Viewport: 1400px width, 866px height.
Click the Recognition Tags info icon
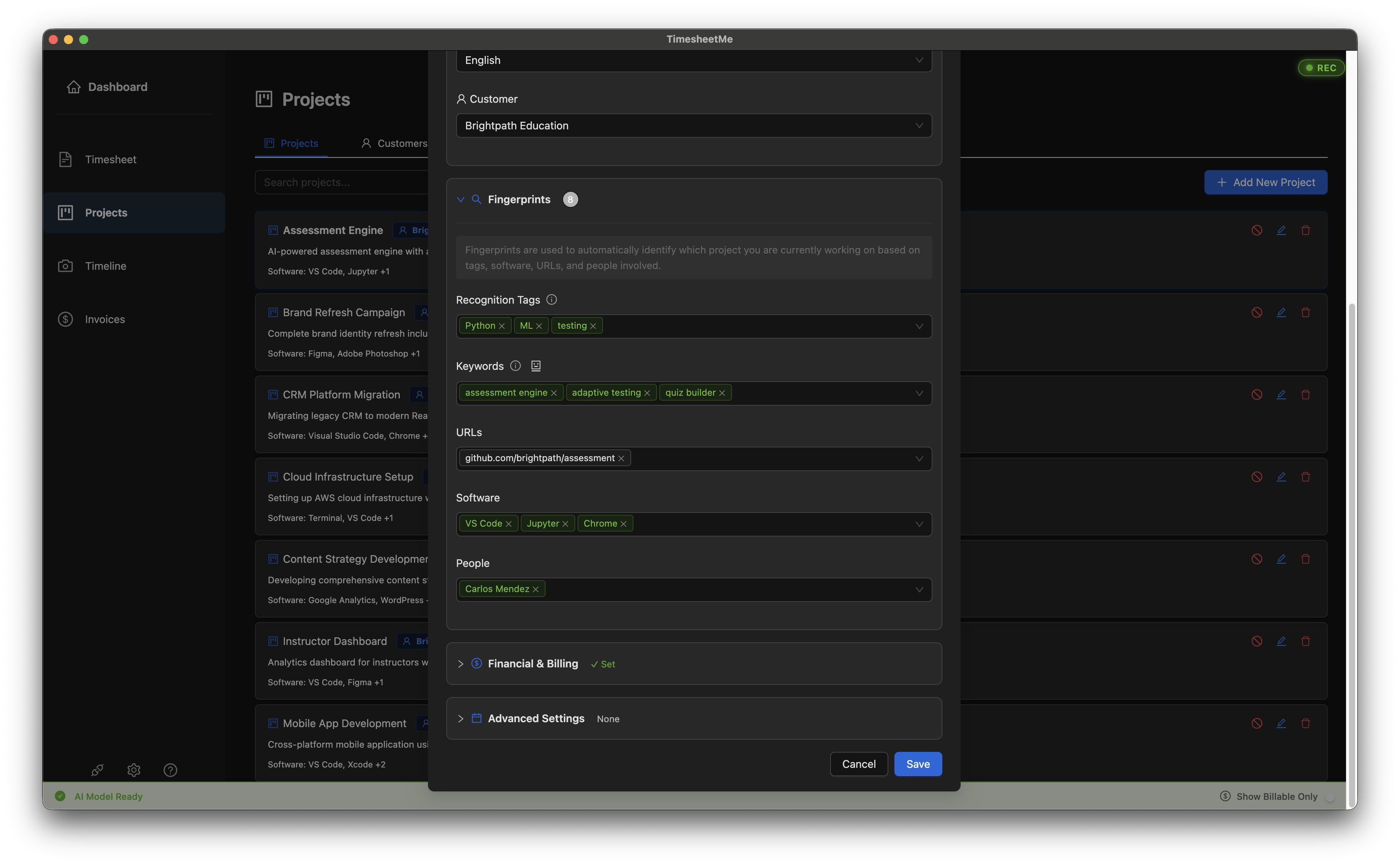[551, 299]
